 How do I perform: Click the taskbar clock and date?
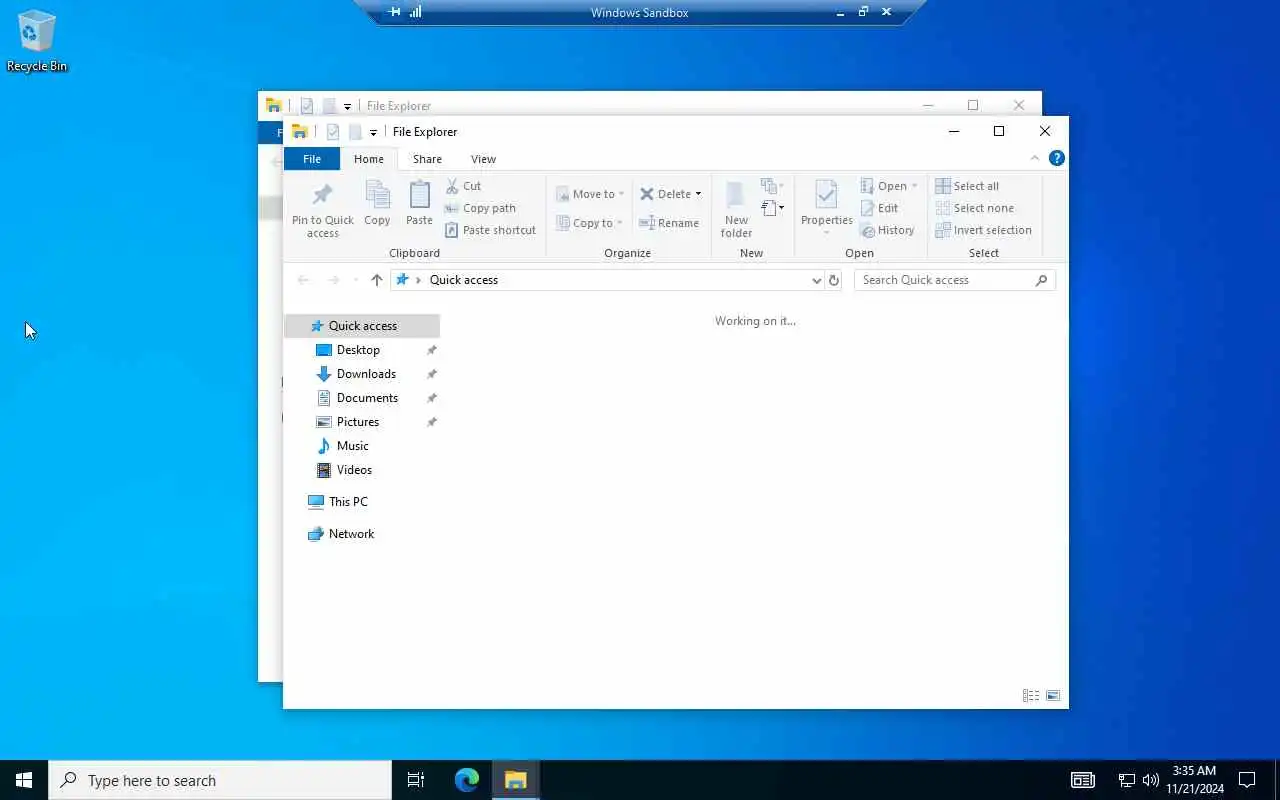click(1195, 780)
